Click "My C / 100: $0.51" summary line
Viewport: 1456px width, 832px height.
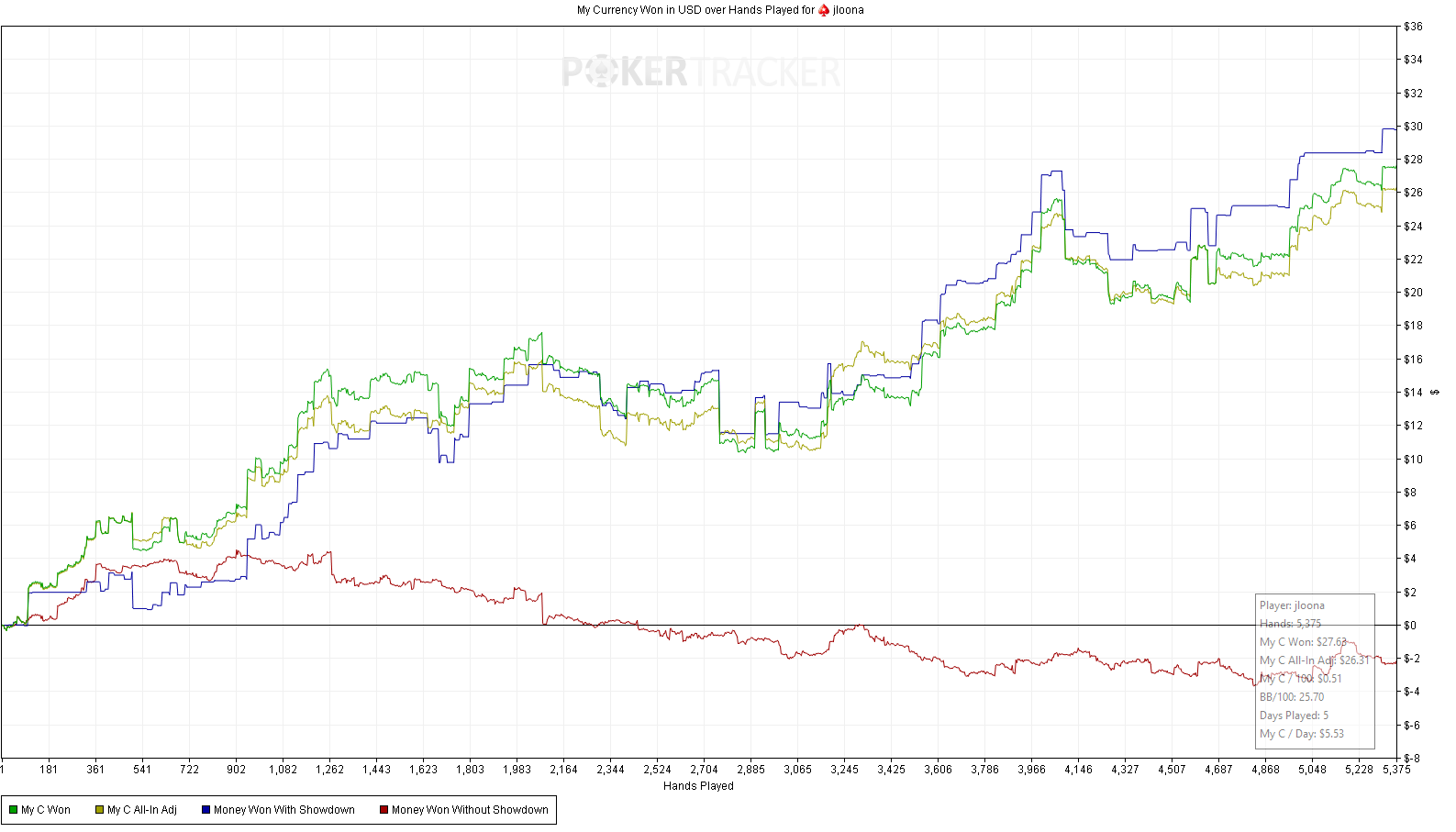[1300, 679]
